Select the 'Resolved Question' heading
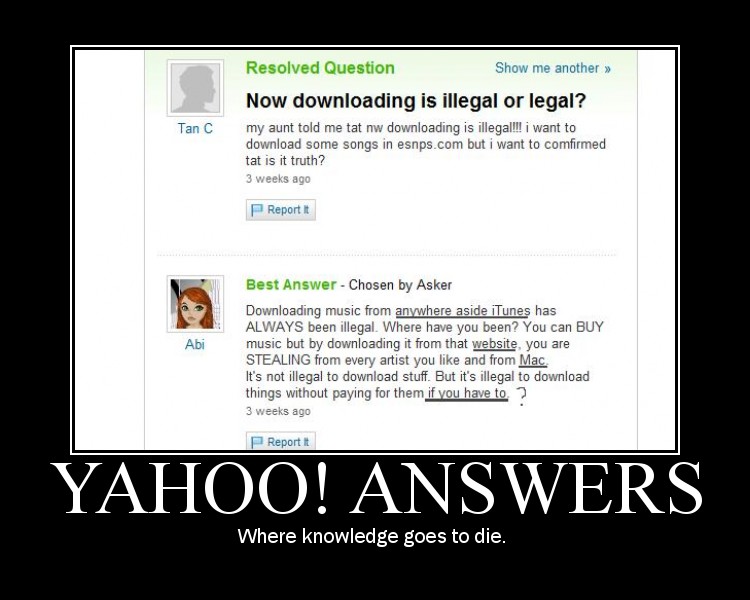 320,68
